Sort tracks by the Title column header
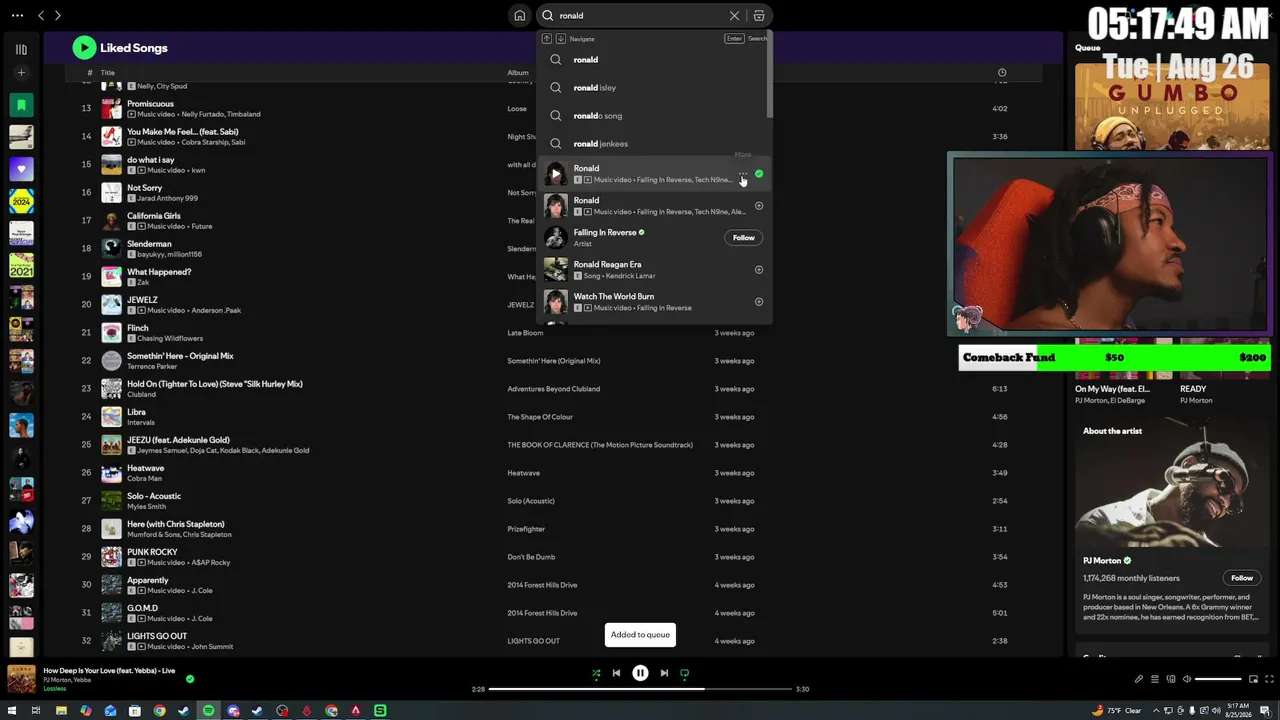The image size is (1280, 720). tap(108, 73)
